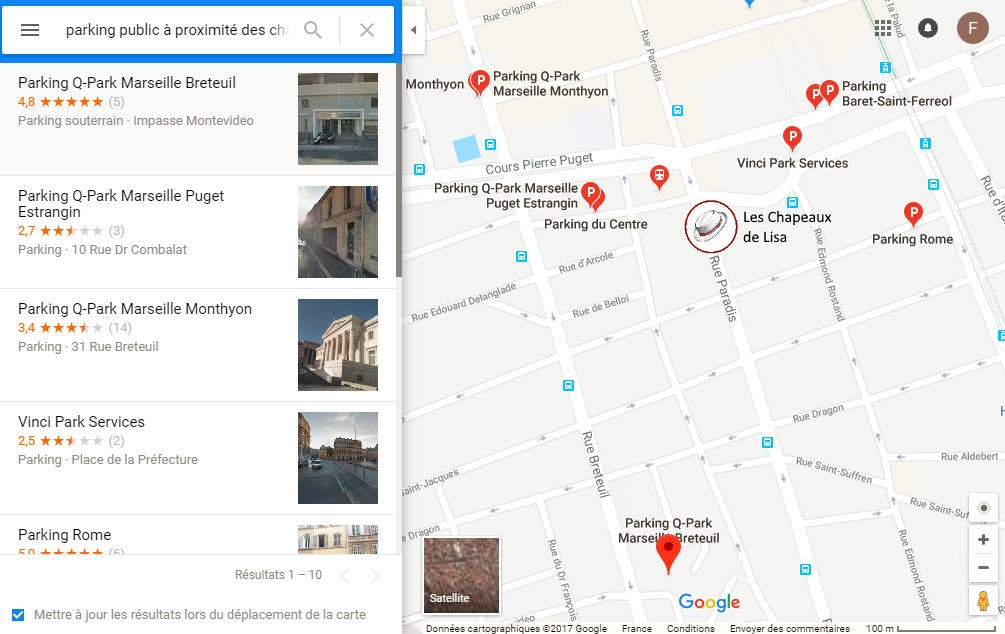
Task: Open Parking Q-Park Marseille Monthyon result
Action: (198, 345)
